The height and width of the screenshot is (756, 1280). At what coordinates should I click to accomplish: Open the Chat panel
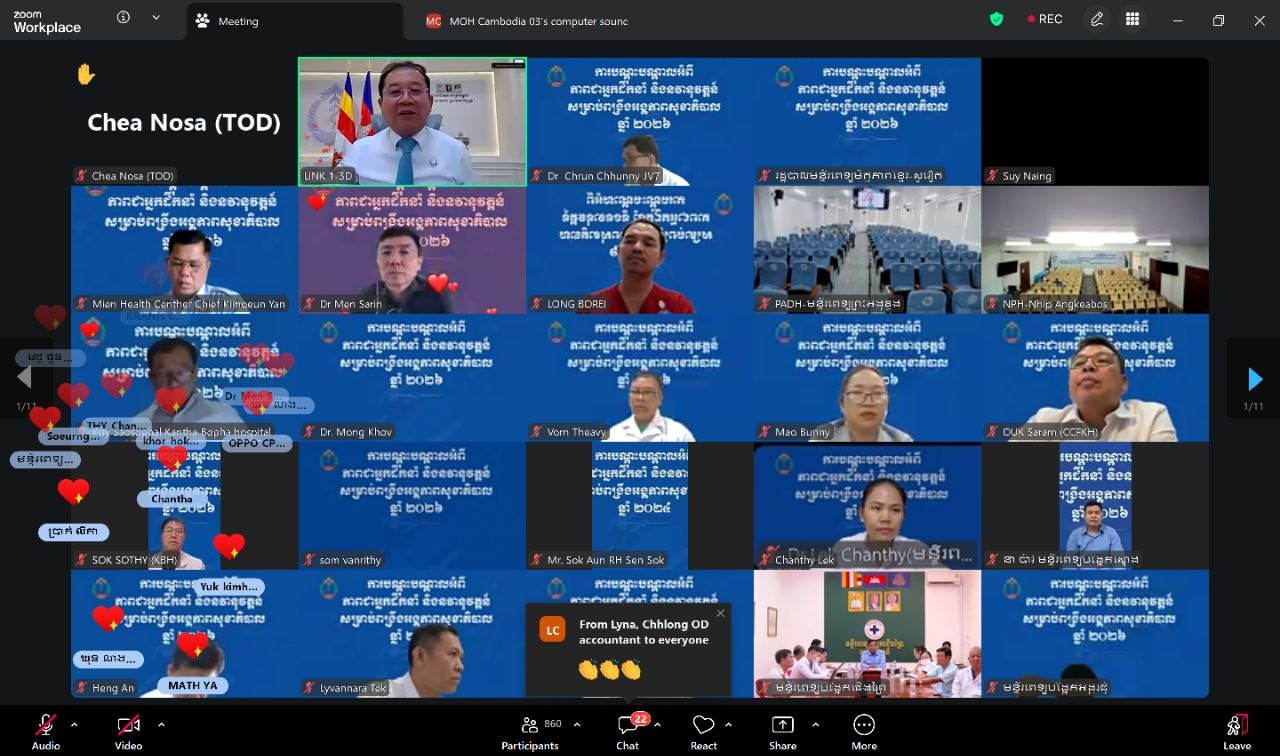pyautogui.click(x=628, y=730)
